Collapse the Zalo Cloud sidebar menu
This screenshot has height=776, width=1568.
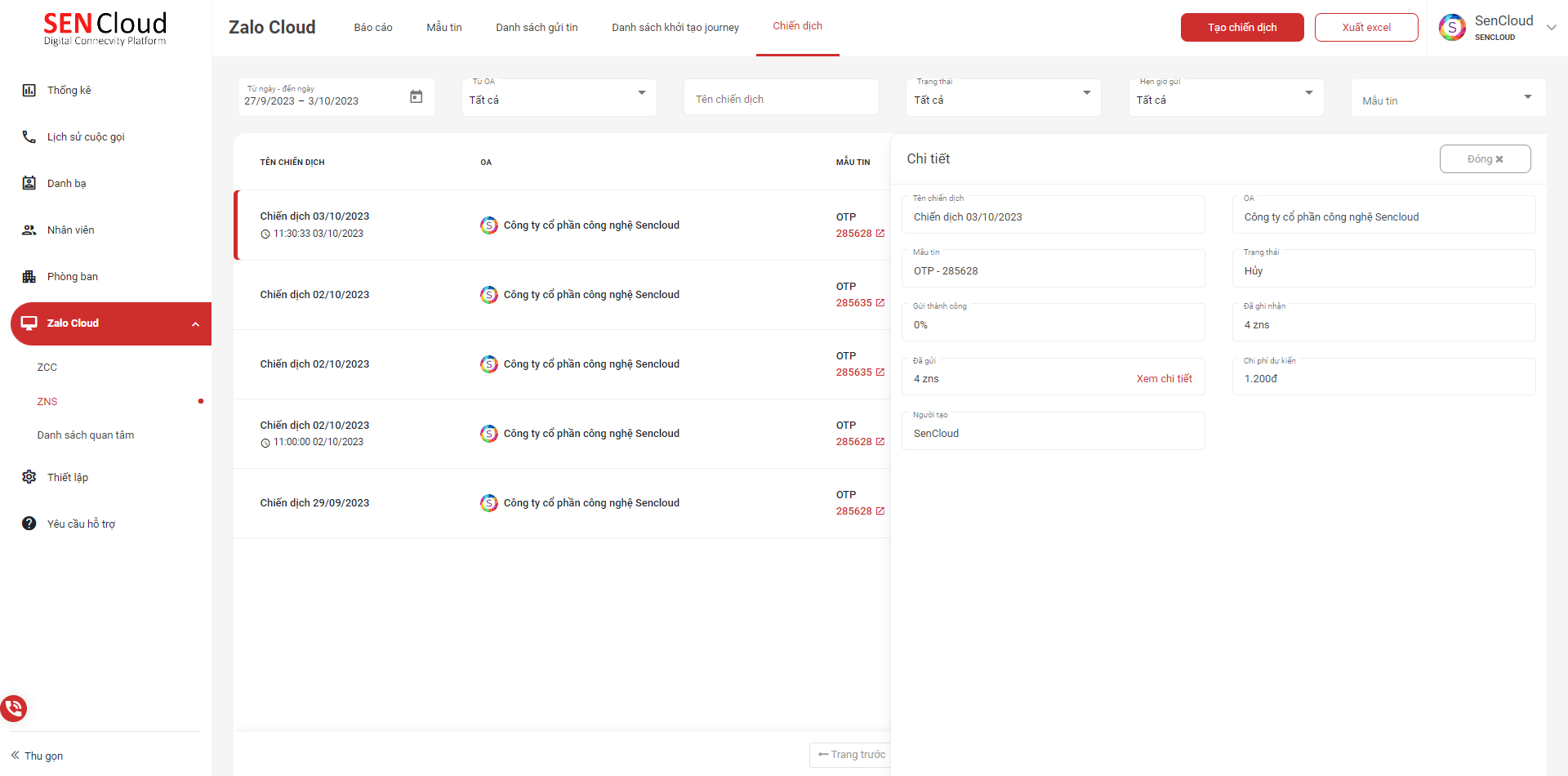(195, 324)
